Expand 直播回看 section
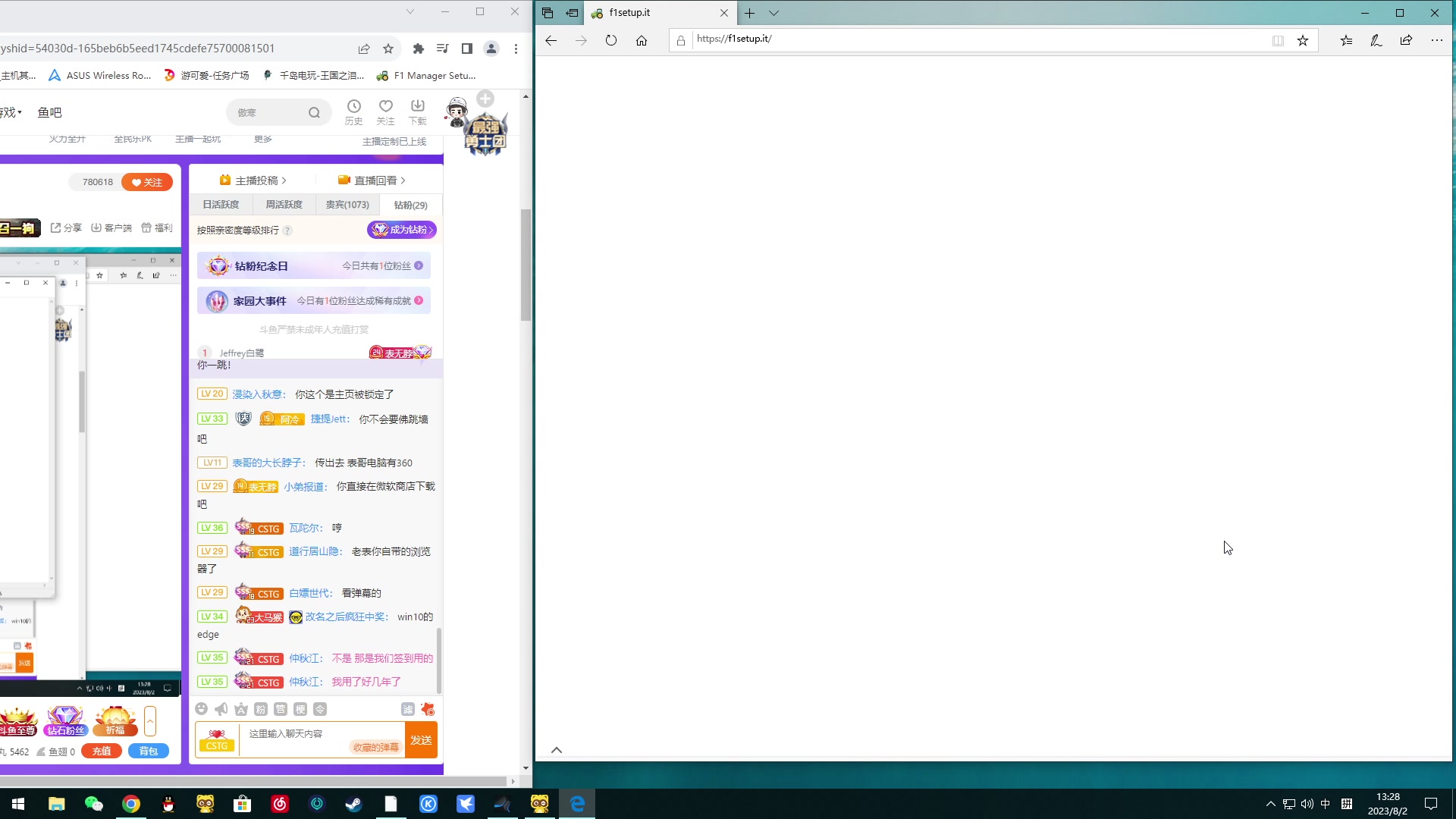 click(x=372, y=180)
